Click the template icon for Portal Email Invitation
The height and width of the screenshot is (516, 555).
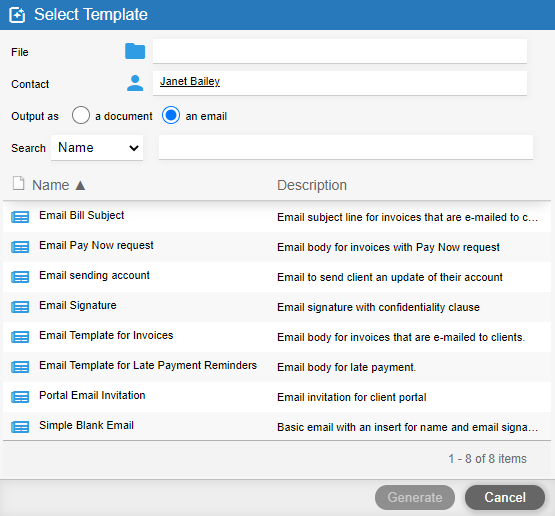[x=20, y=397]
